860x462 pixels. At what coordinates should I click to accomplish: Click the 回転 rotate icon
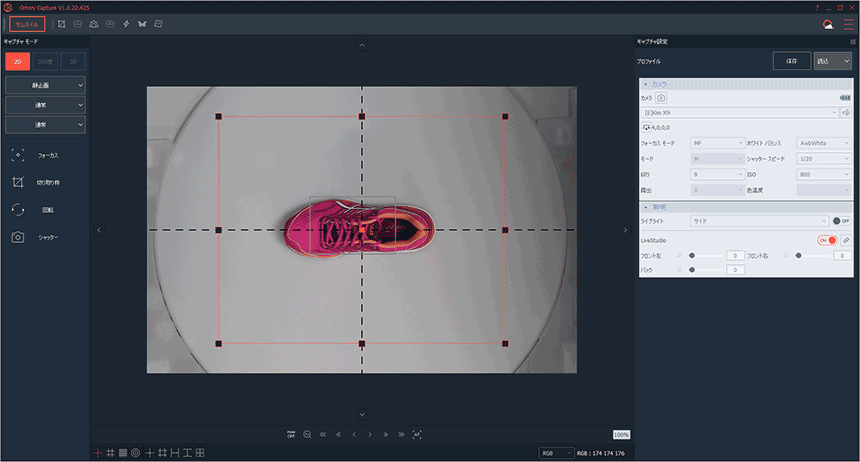click(18, 210)
